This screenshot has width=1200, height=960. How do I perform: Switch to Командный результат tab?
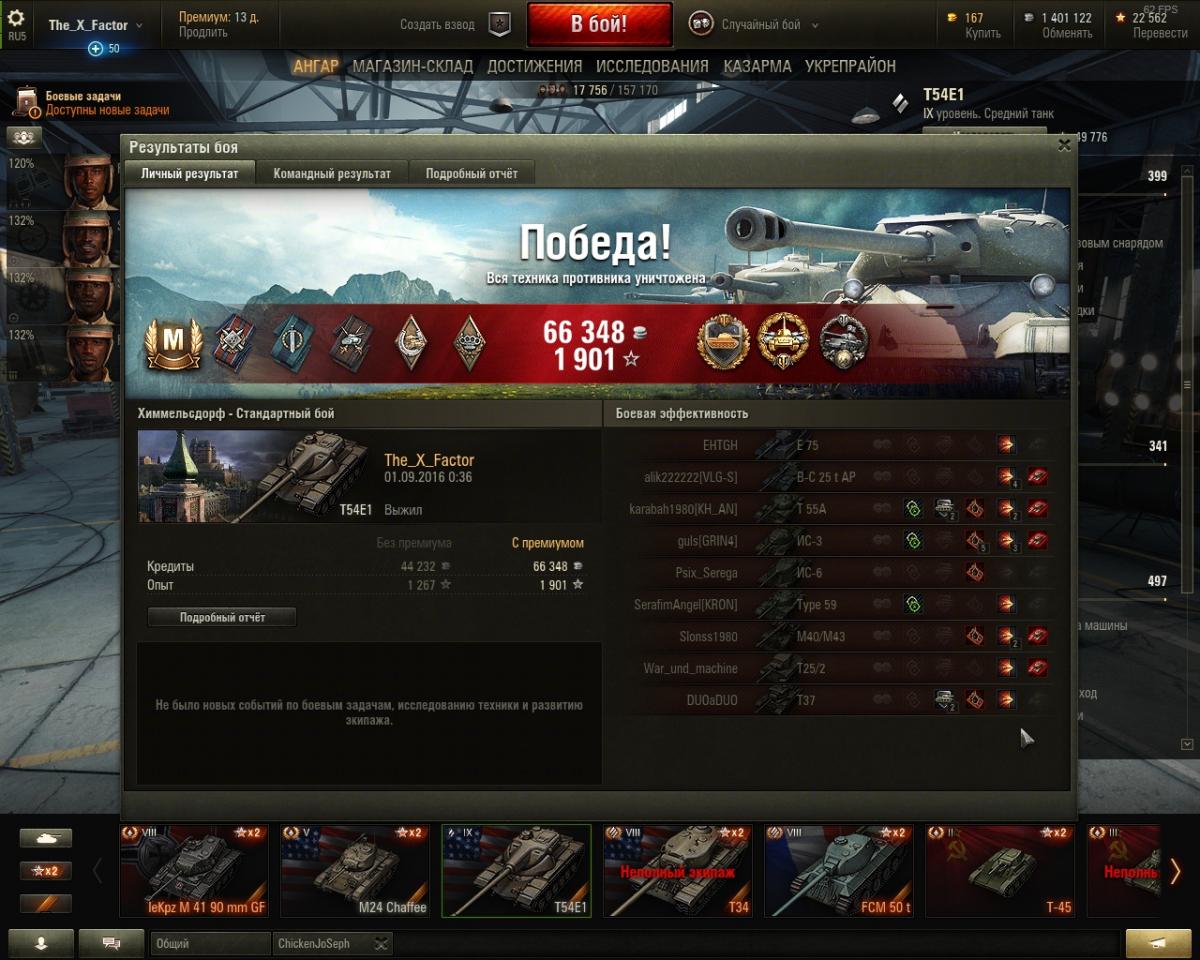[x=332, y=173]
